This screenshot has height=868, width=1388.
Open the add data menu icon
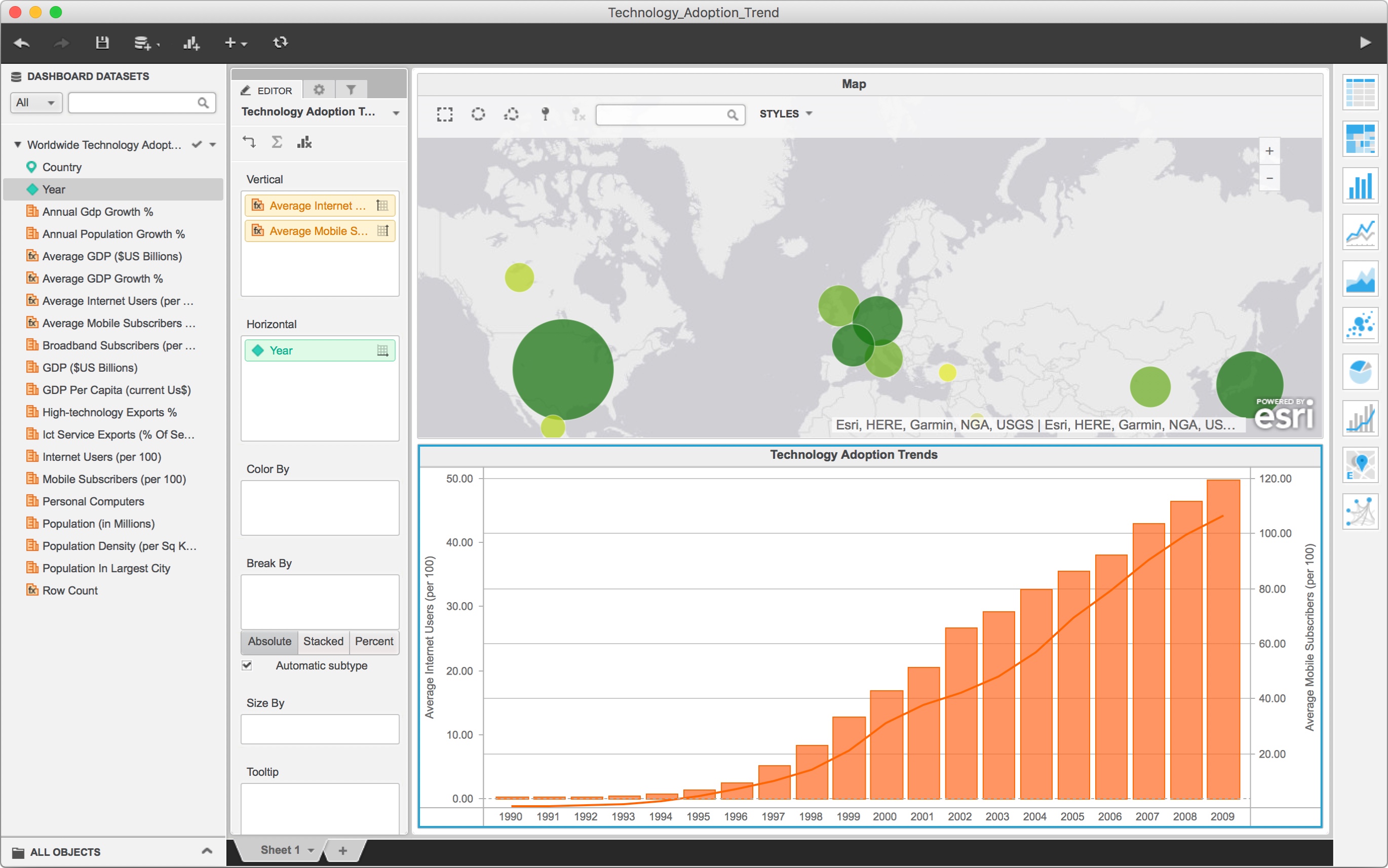pos(146,43)
